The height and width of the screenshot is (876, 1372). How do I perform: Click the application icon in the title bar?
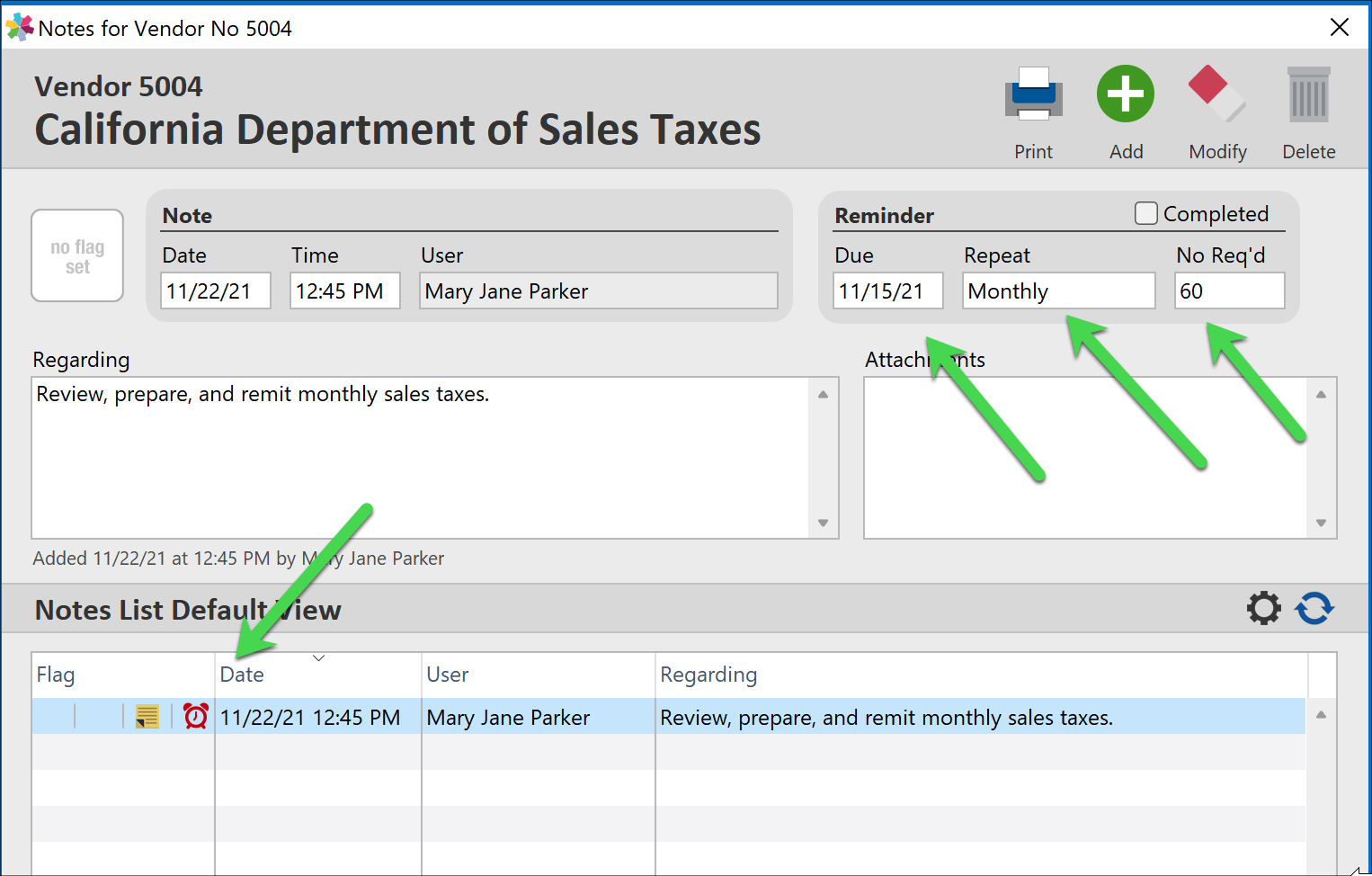click(x=19, y=27)
